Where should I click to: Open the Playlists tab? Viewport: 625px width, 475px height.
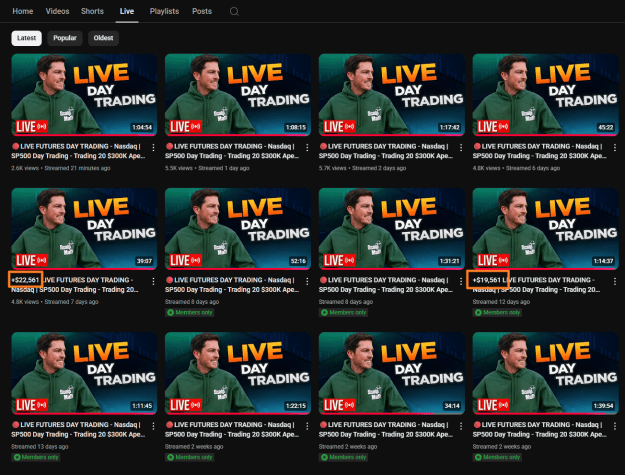coord(164,11)
